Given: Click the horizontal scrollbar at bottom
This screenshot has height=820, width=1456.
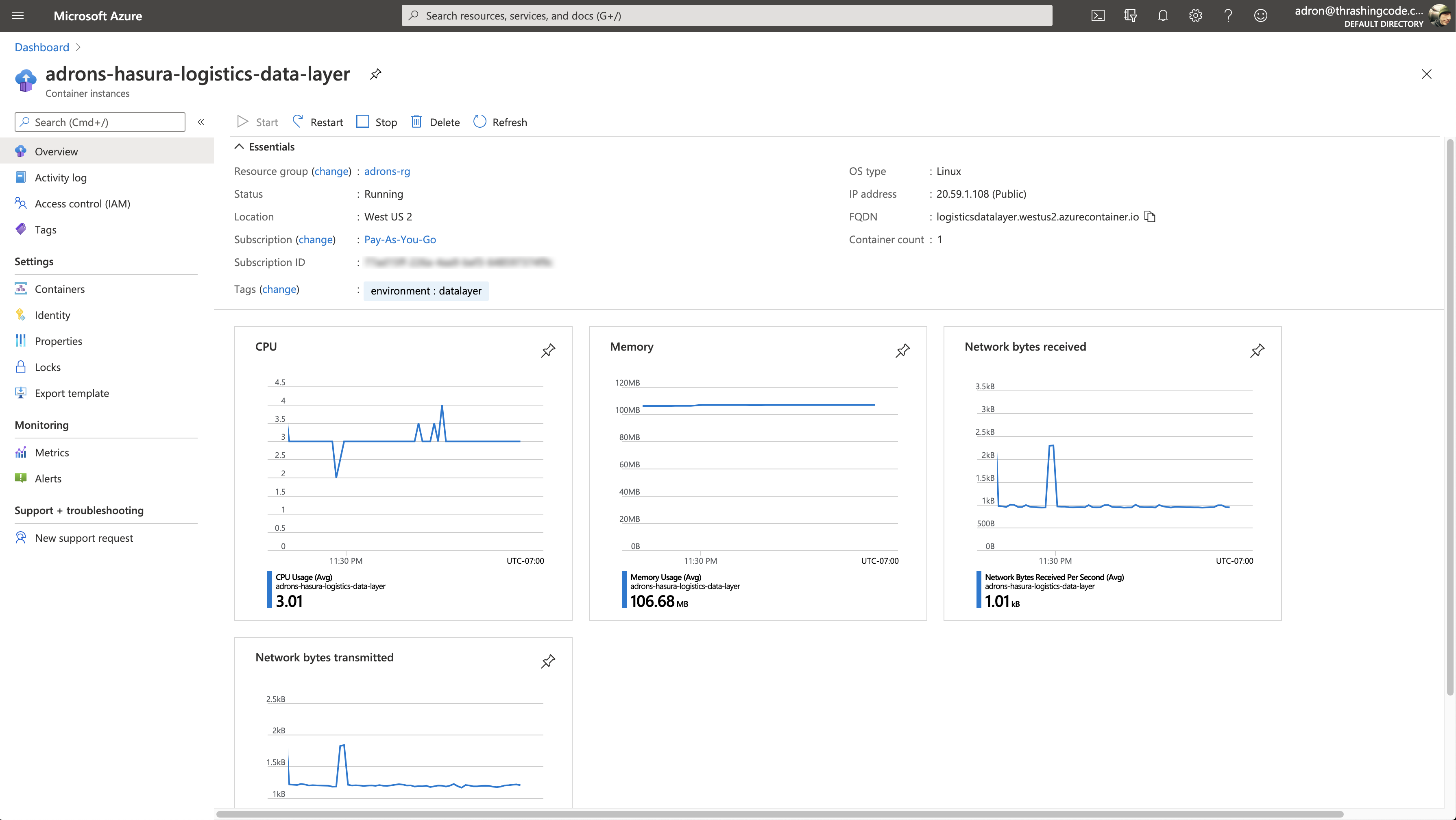Looking at the screenshot, I should (779, 814).
